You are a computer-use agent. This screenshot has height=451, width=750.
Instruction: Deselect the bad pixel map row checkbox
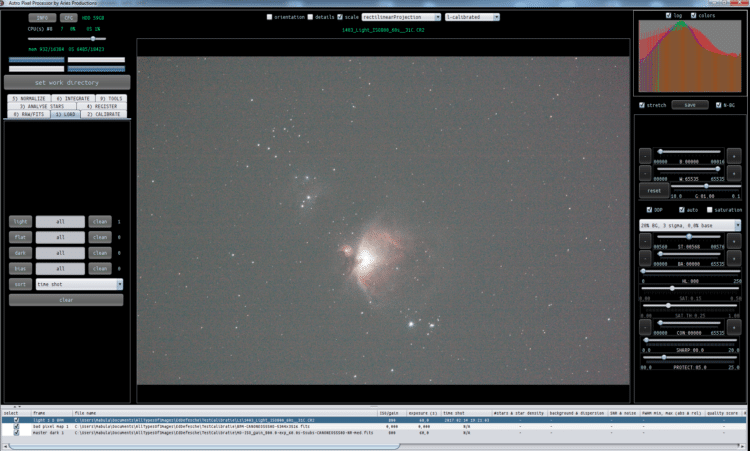coord(16,426)
